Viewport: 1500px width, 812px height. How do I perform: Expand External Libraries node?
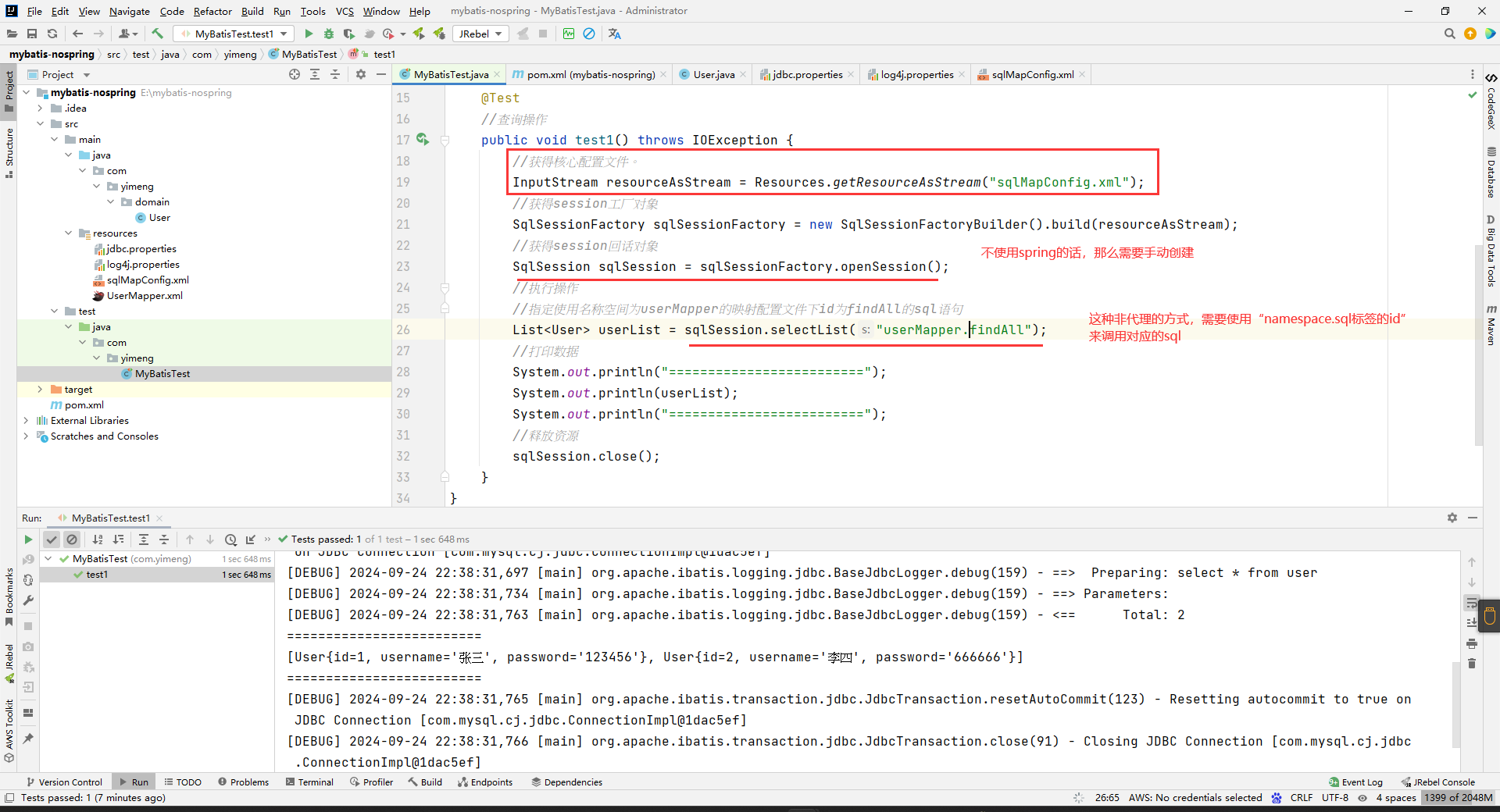[27, 420]
